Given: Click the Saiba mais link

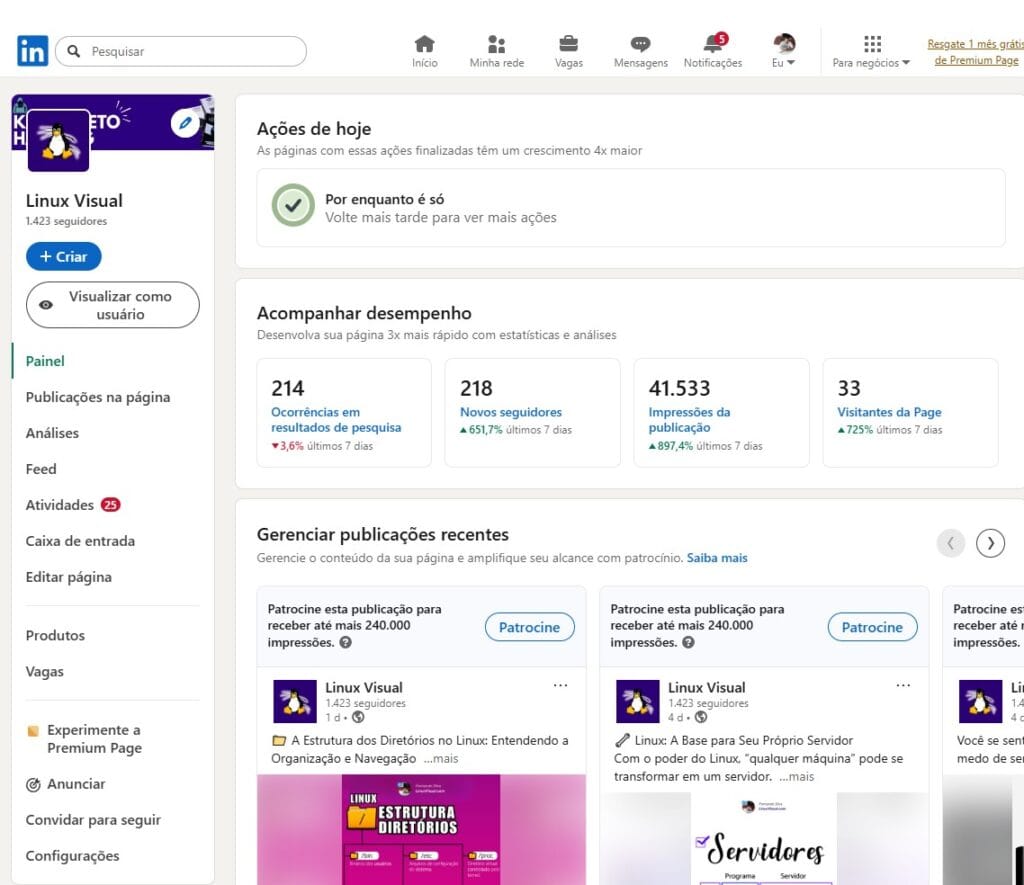Looking at the screenshot, I should (717, 558).
